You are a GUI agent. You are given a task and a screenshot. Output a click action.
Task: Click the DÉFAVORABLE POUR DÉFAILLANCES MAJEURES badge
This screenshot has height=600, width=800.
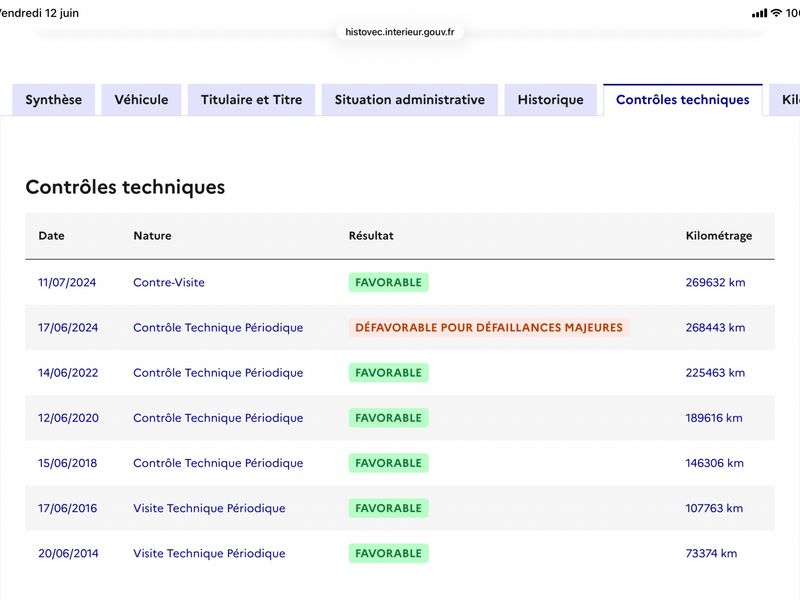point(489,328)
